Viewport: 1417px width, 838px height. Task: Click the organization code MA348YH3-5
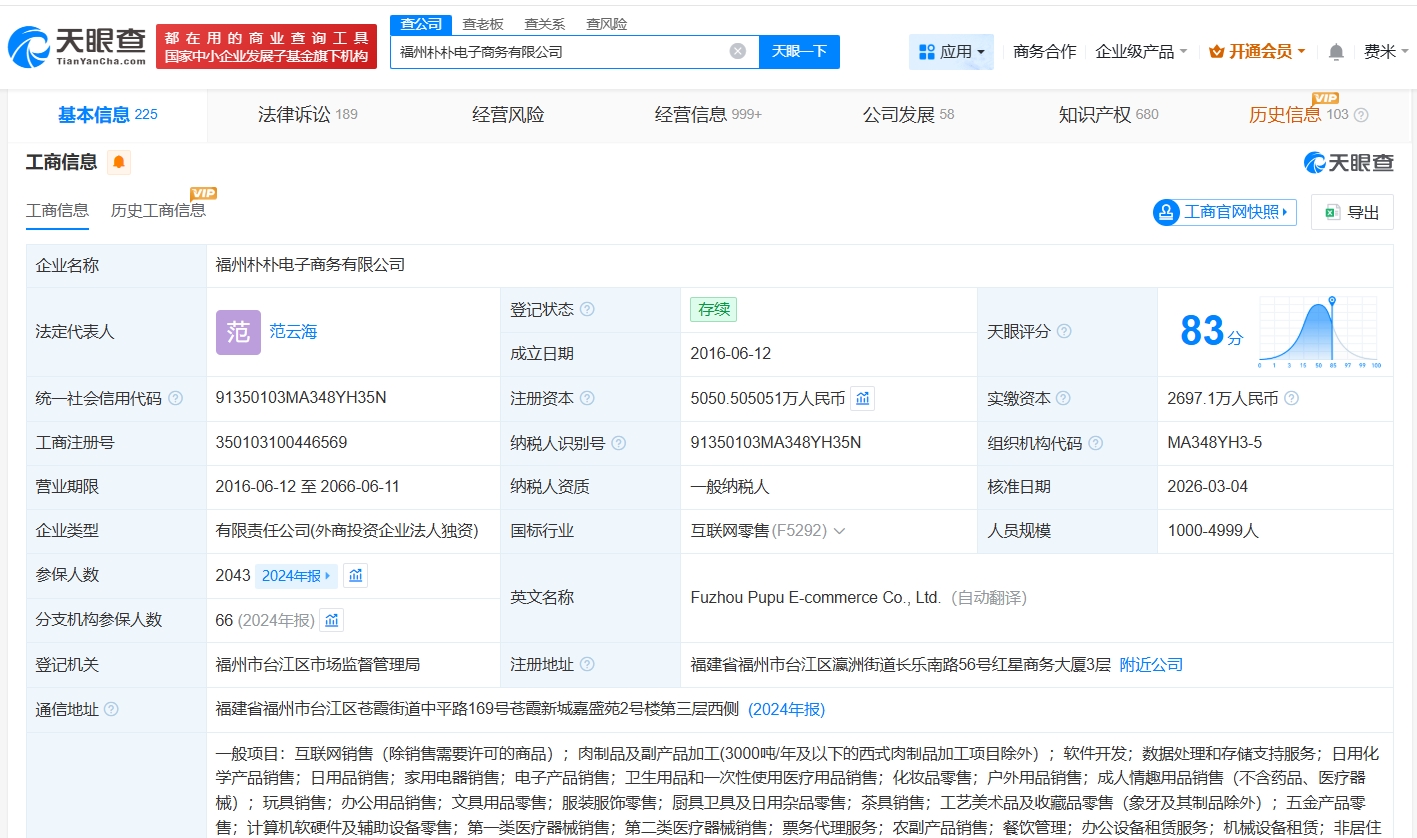point(1215,443)
